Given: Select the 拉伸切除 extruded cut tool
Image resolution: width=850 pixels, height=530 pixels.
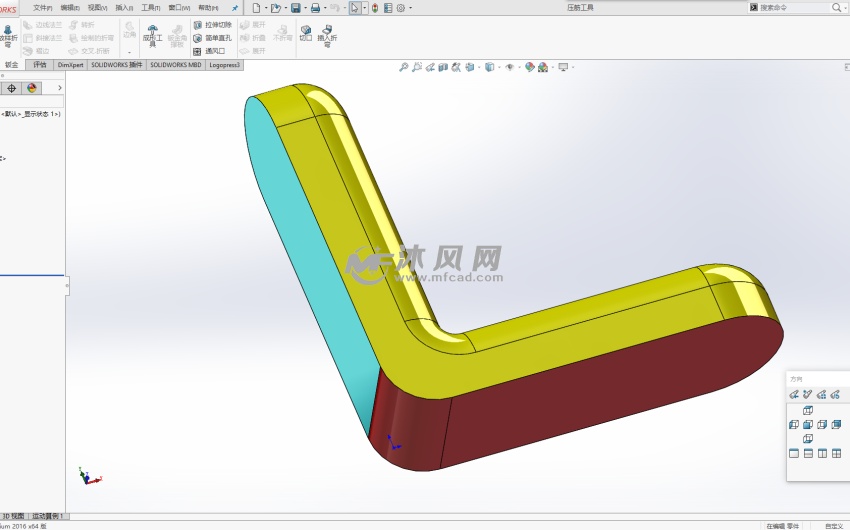Looking at the screenshot, I should click(x=213, y=25).
